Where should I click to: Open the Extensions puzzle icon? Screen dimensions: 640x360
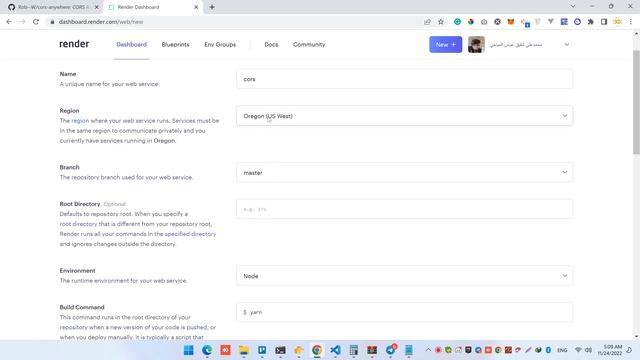click(591, 22)
